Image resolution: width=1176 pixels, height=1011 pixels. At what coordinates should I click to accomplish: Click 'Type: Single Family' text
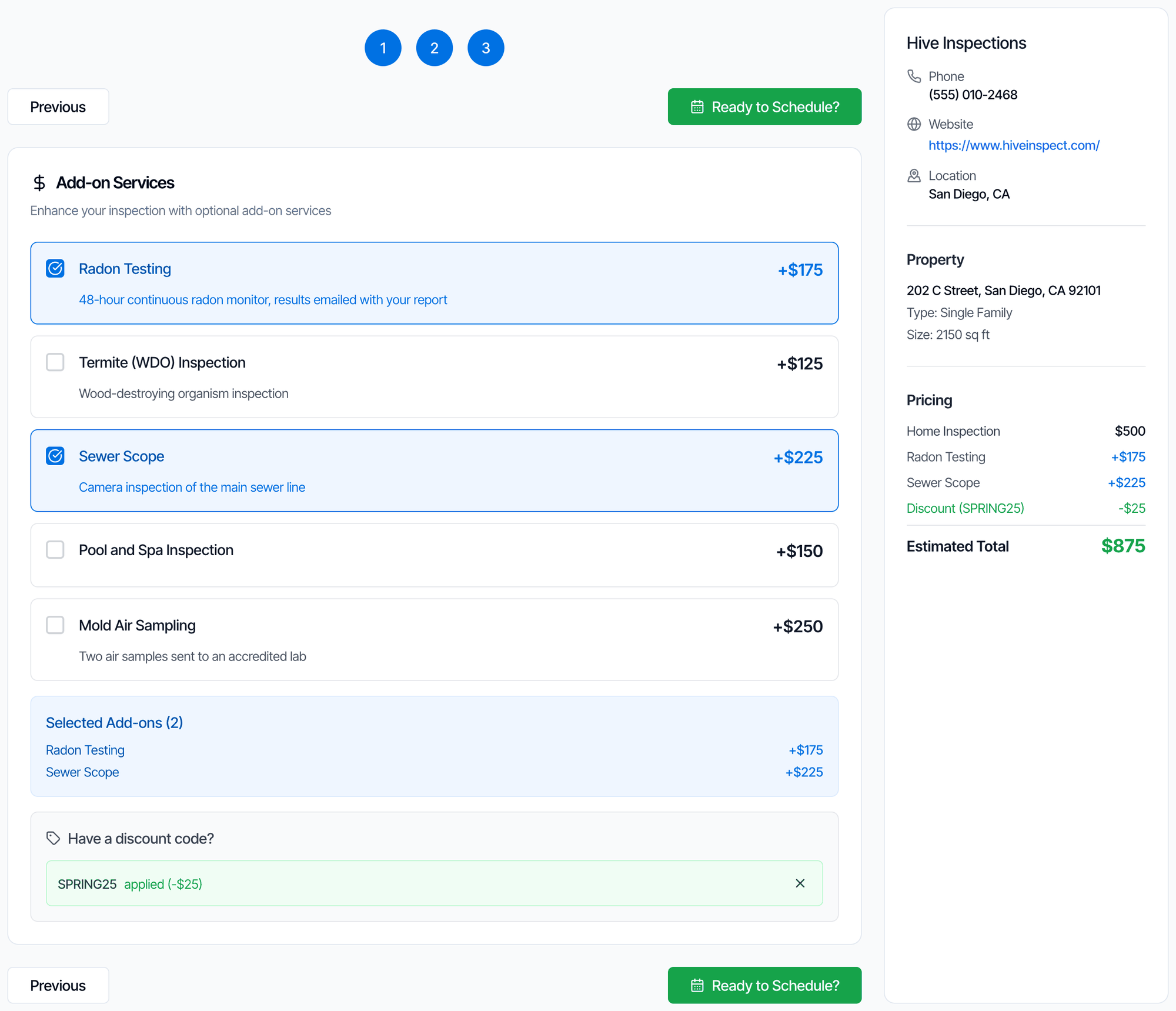click(959, 313)
